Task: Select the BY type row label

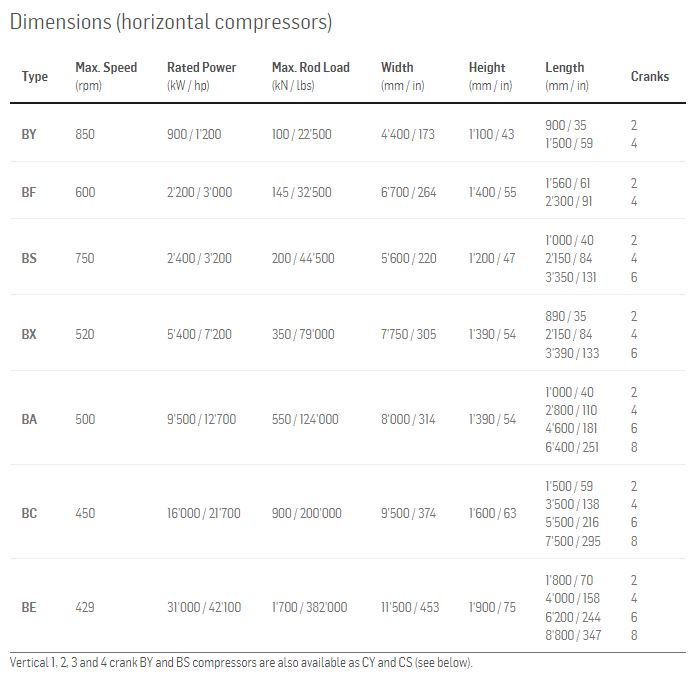Action: coord(29,134)
